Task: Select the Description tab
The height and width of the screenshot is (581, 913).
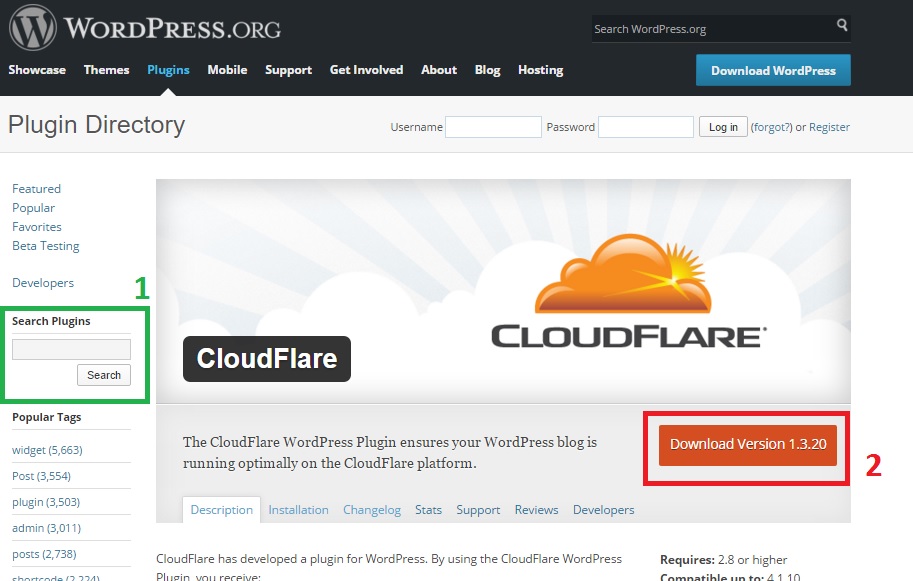Action: point(221,509)
